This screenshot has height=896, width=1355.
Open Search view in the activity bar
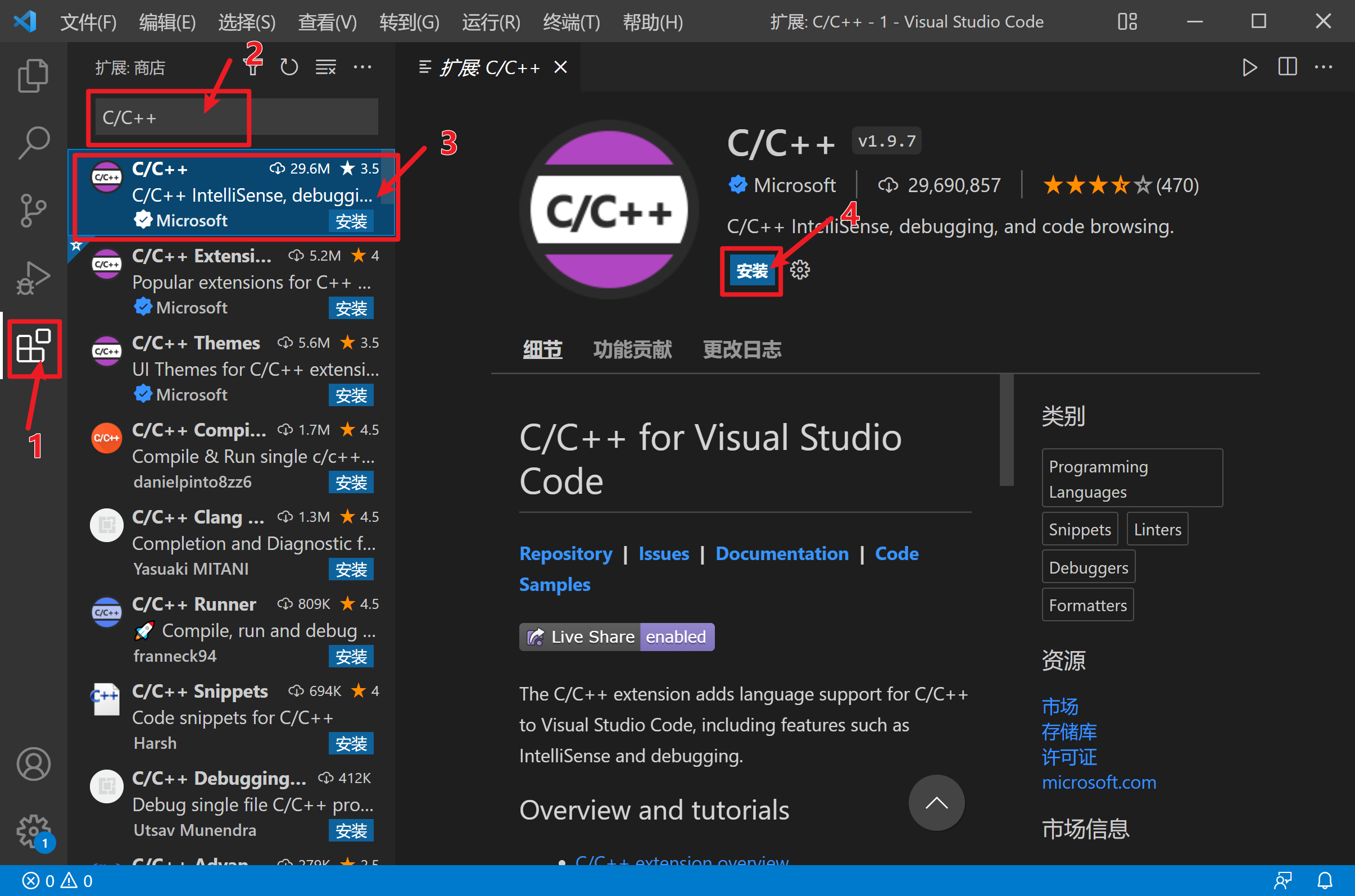click(x=33, y=142)
